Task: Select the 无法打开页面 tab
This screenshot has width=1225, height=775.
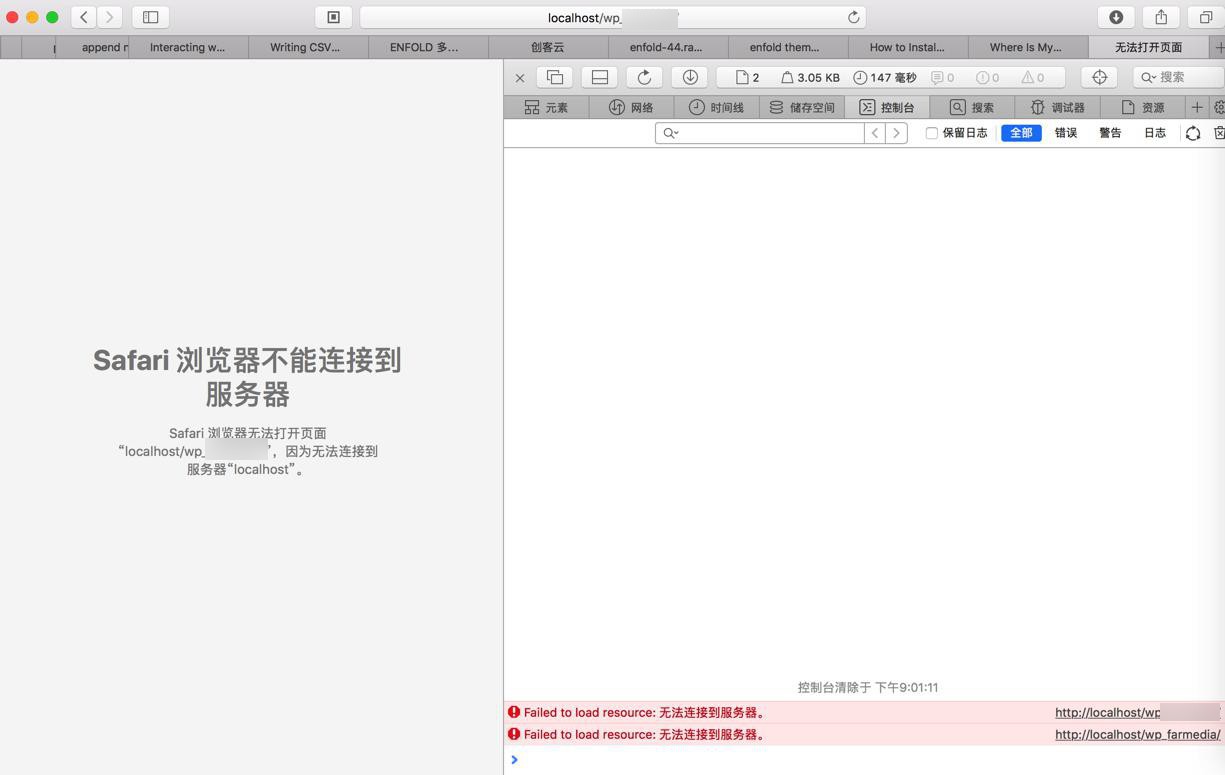Action: [1149, 47]
